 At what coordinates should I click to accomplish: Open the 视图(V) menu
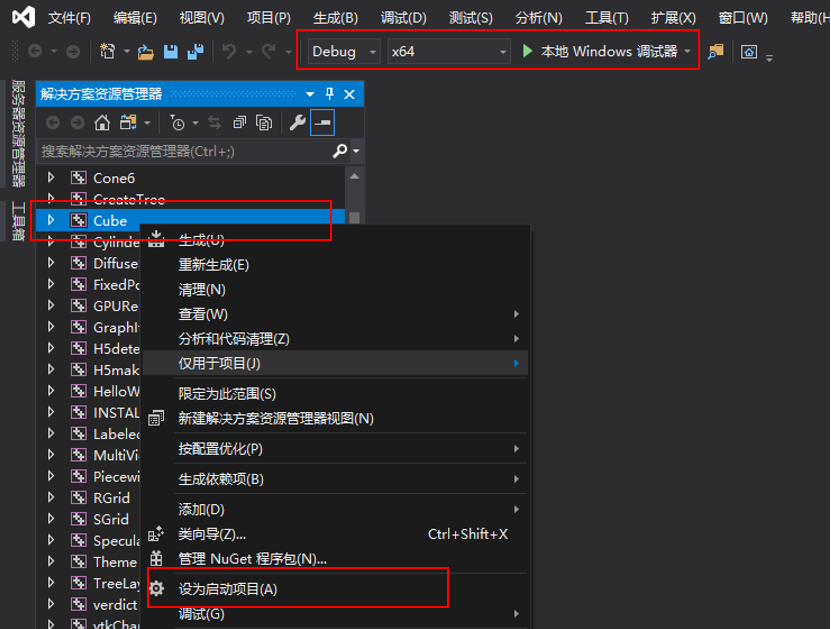coord(202,18)
